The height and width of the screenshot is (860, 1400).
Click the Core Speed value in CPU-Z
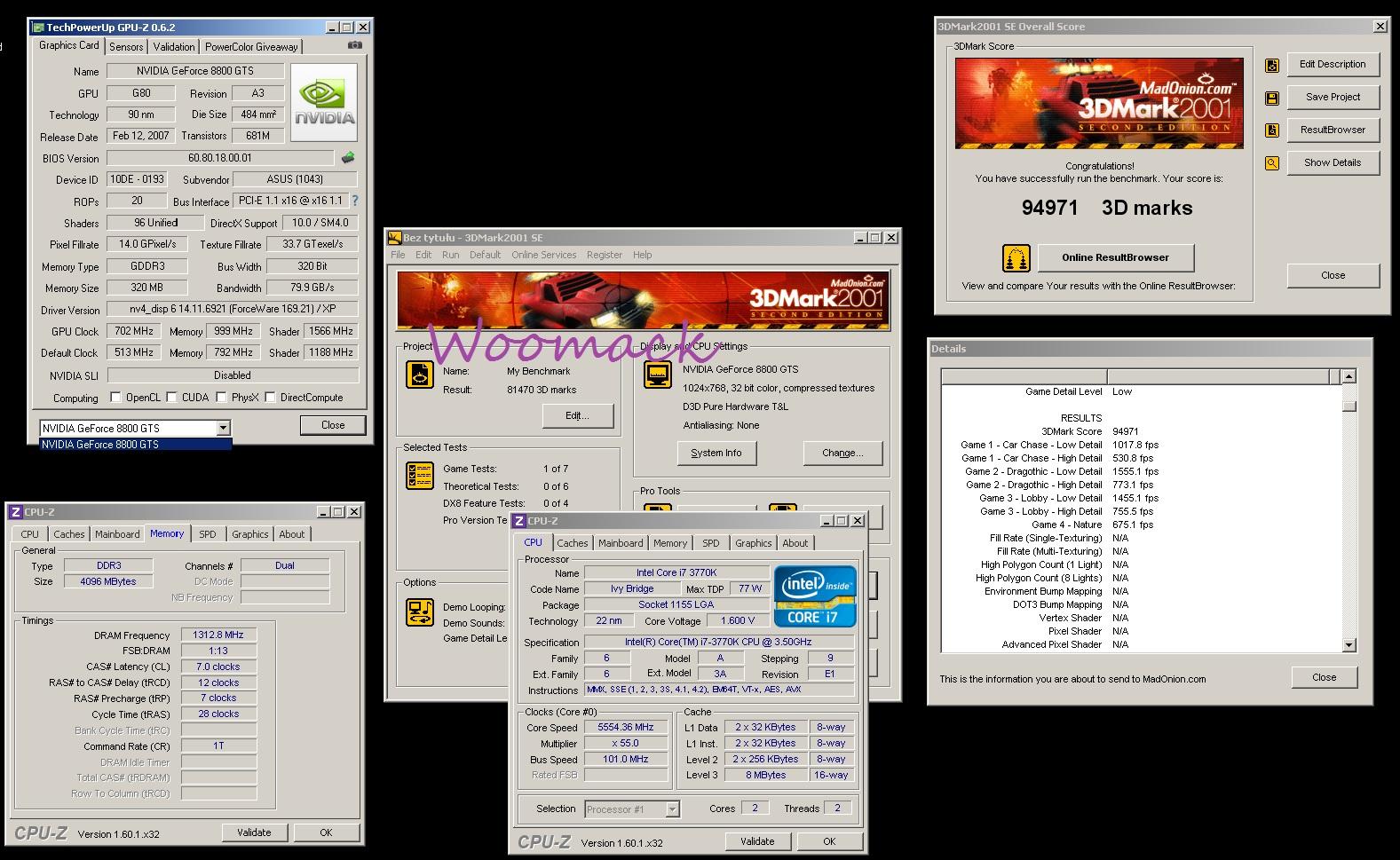[x=626, y=727]
